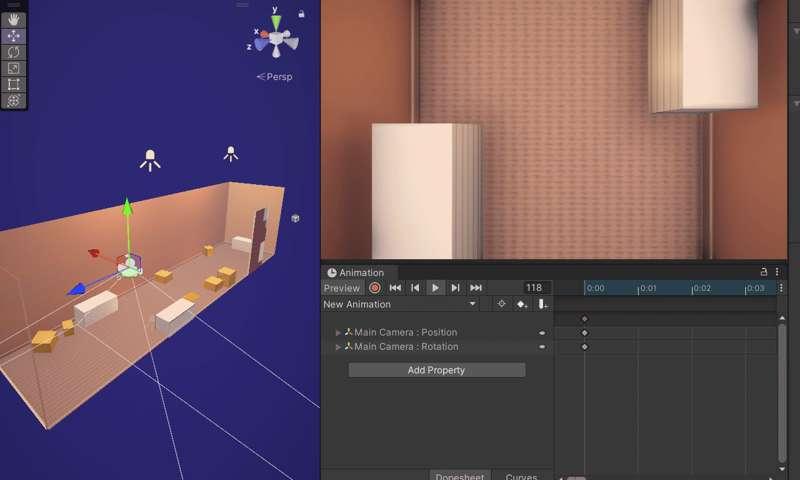Expand Main Camera : Rotation property

tap(338, 347)
